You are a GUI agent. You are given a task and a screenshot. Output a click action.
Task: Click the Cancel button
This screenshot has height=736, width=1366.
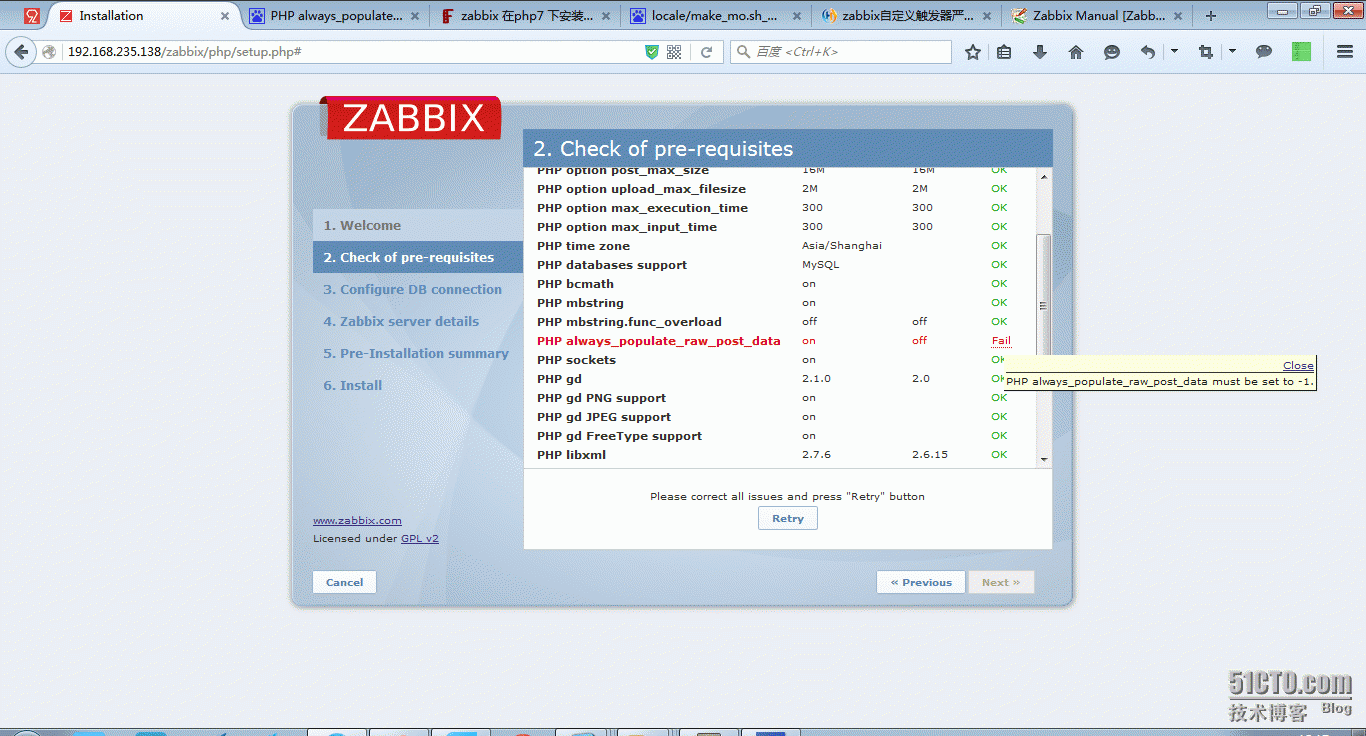pyautogui.click(x=344, y=582)
